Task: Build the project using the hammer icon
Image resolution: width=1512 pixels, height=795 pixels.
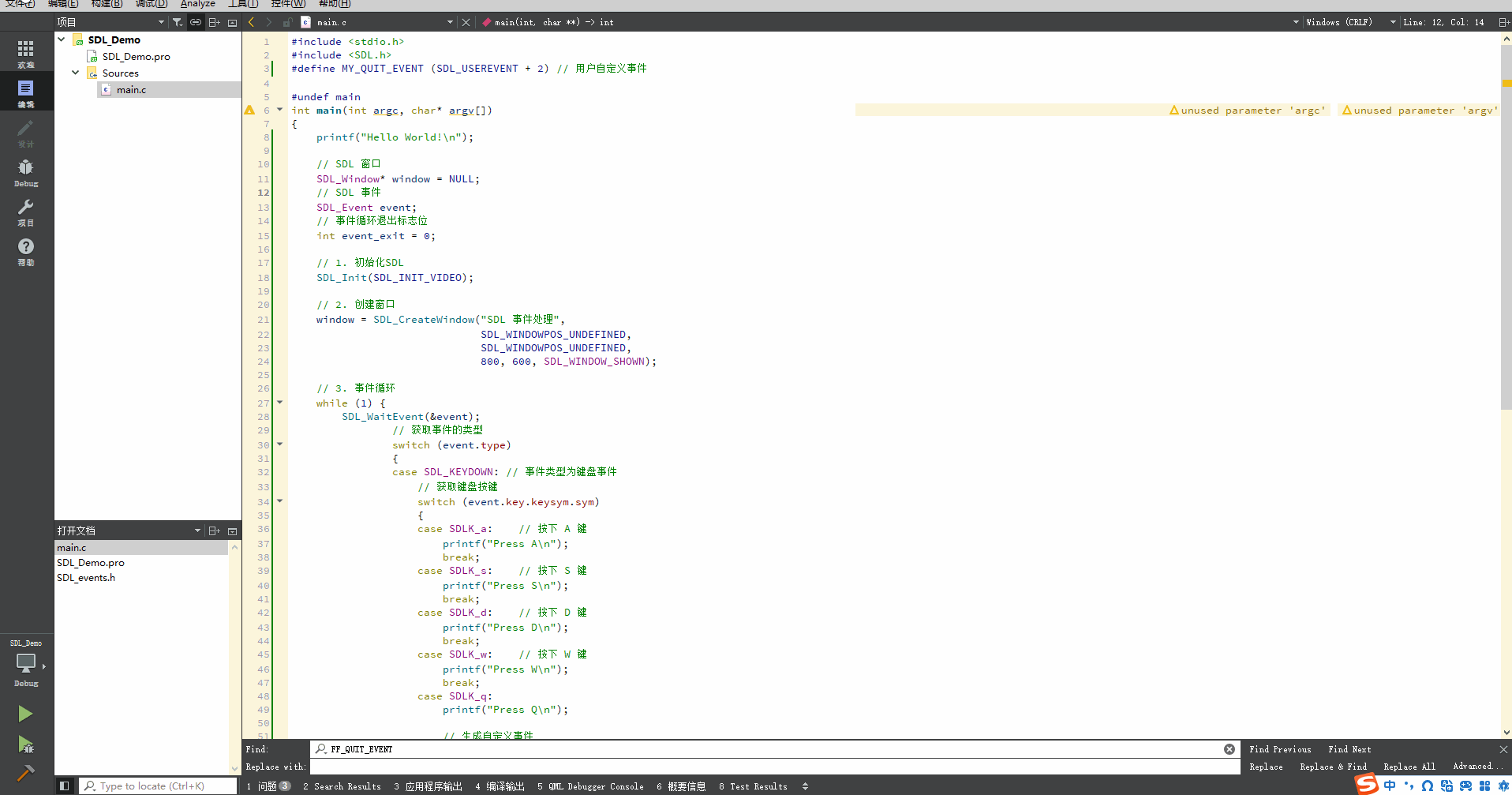Action: click(26, 772)
